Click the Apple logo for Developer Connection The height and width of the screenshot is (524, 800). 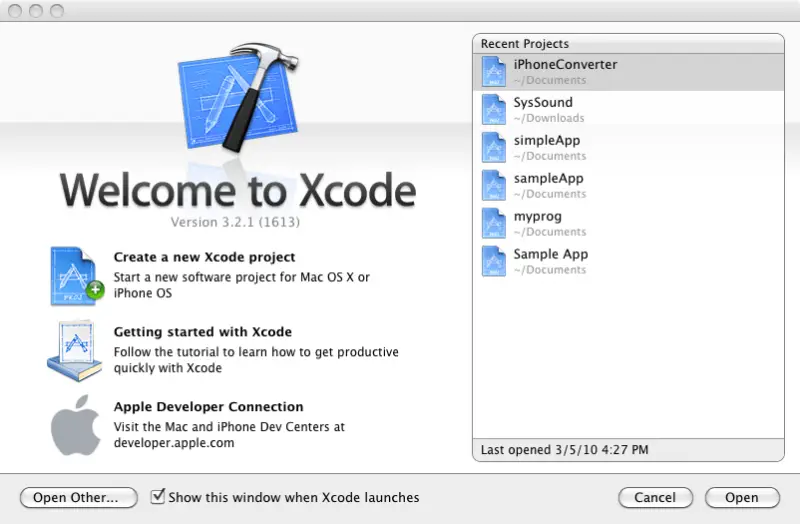point(76,425)
